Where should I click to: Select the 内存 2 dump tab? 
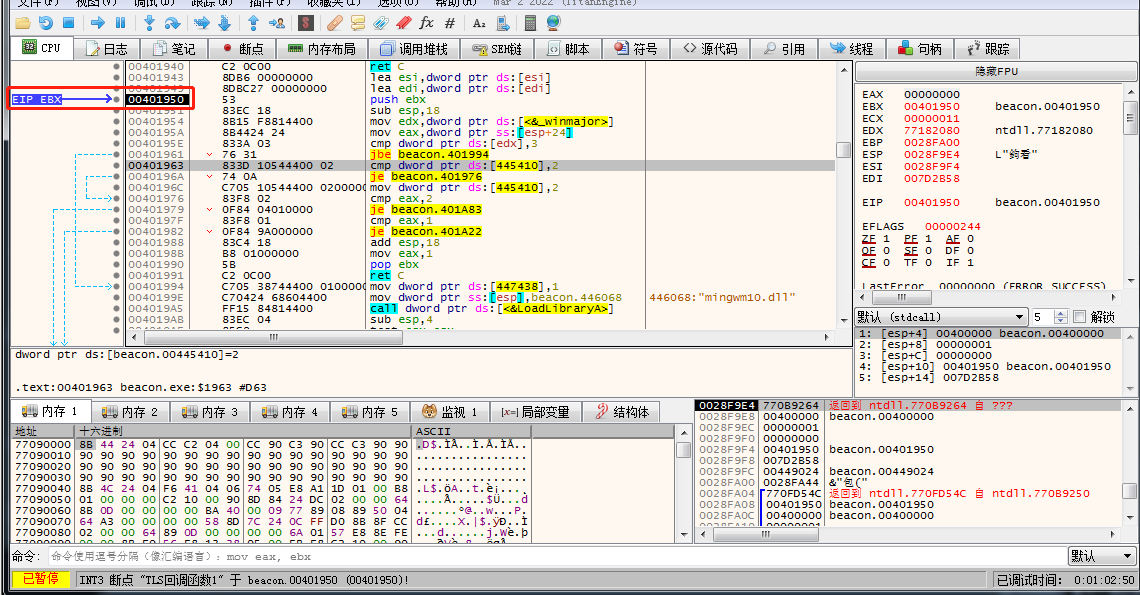[130, 412]
